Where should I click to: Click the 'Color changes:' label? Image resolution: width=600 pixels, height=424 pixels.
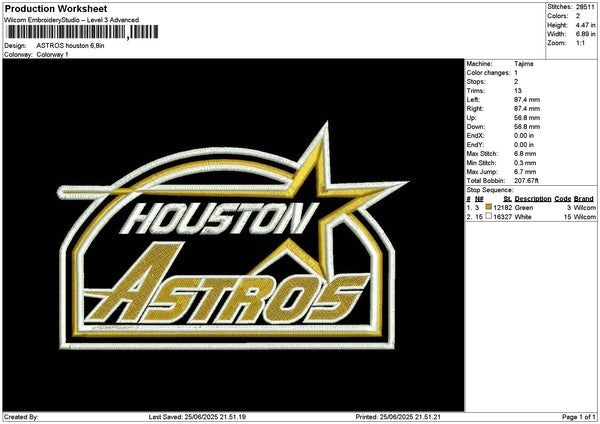(x=488, y=73)
